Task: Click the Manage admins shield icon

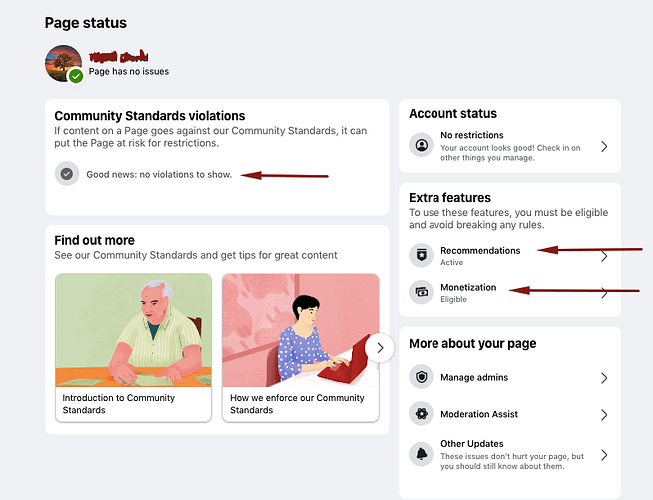Action: coord(421,377)
